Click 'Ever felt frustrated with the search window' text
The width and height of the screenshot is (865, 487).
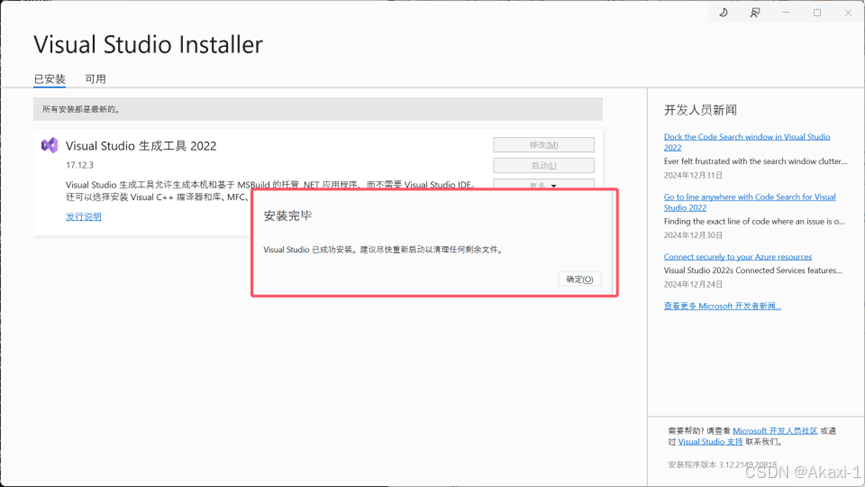755,162
